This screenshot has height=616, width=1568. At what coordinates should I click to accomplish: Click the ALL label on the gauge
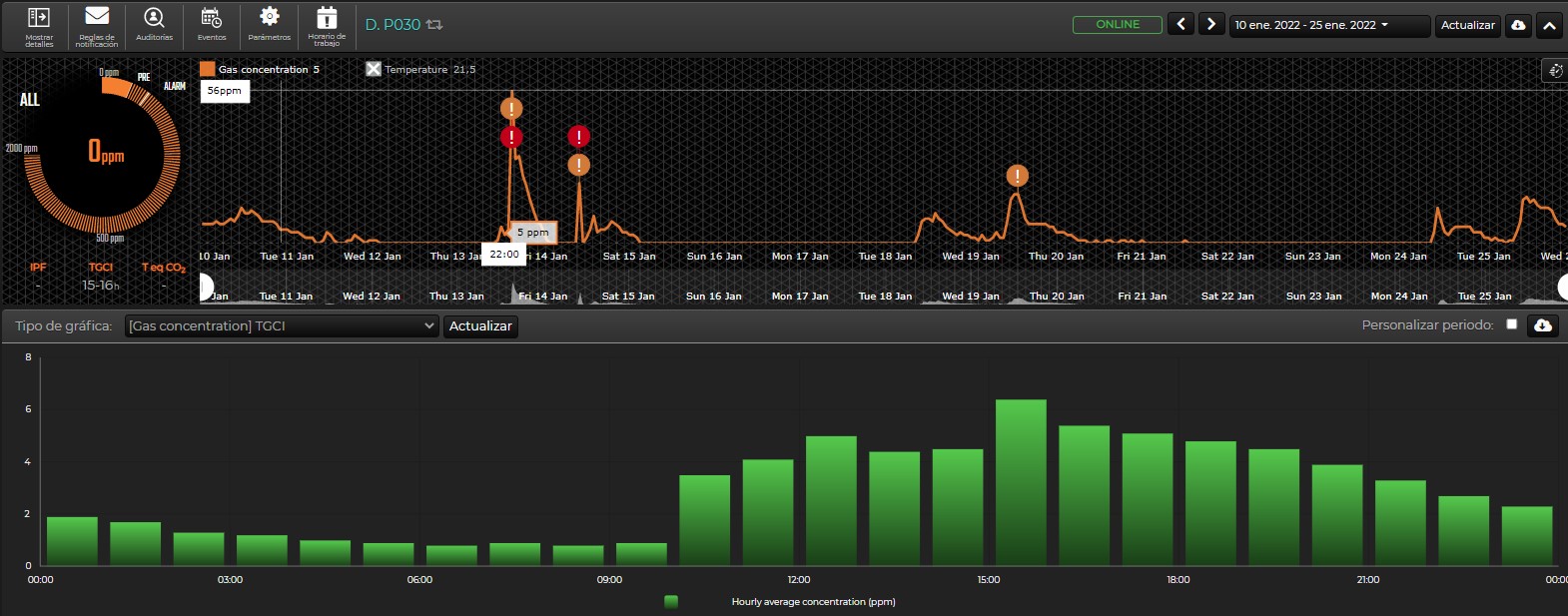30,100
